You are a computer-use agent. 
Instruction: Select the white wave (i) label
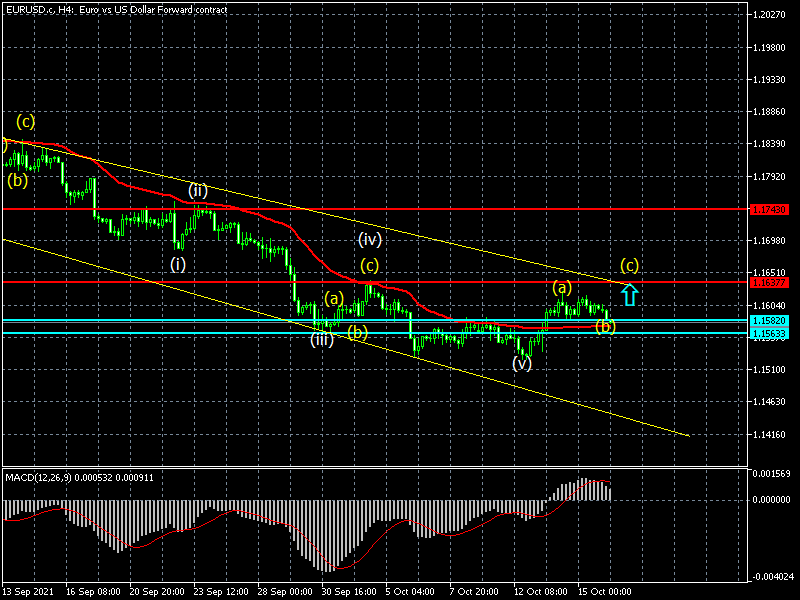[177, 264]
